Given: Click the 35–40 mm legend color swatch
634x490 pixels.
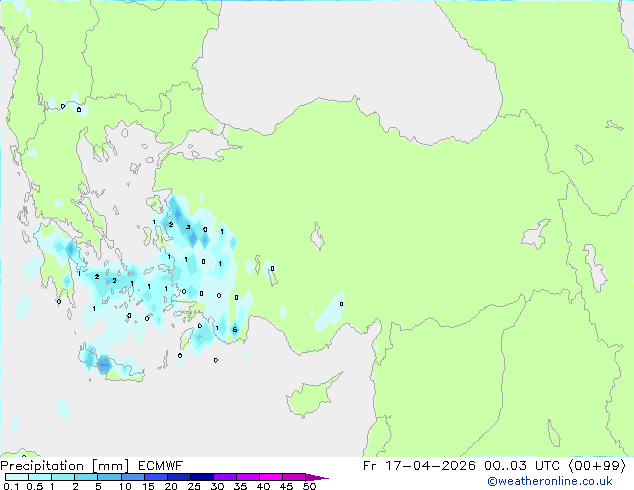Looking at the screenshot, I should click(x=247, y=477).
